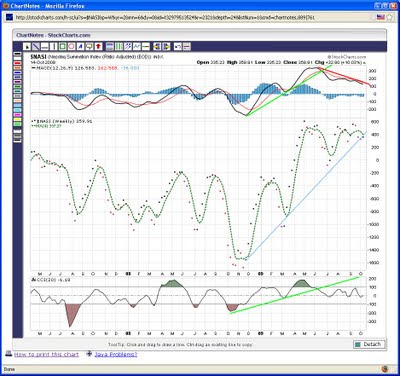Choose the vertical line tool
Image resolution: width=400 pixels, height=376 pixels.
pos(54,46)
